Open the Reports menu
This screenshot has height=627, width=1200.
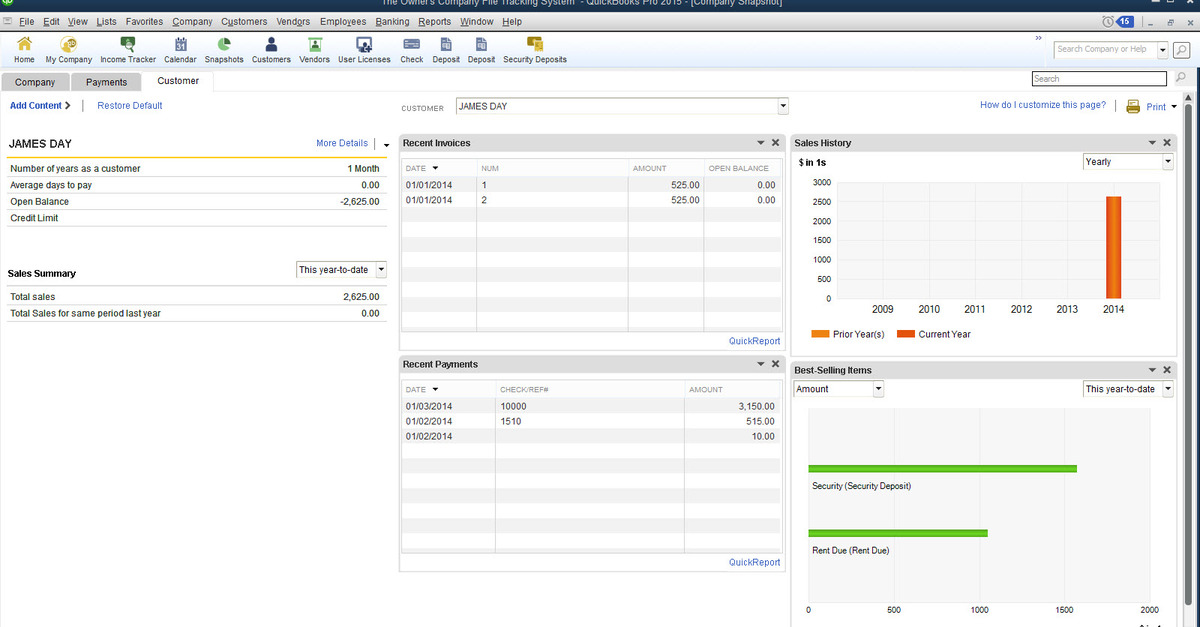pos(434,22)
